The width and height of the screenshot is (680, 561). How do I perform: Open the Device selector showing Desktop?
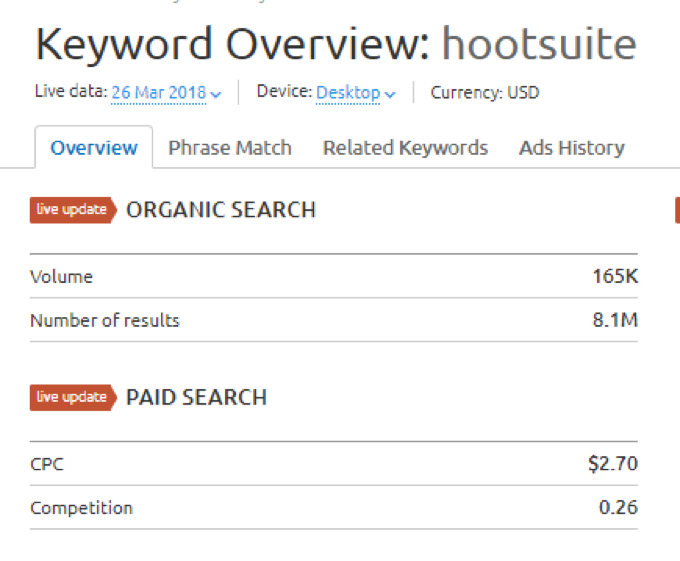(348, 93)
